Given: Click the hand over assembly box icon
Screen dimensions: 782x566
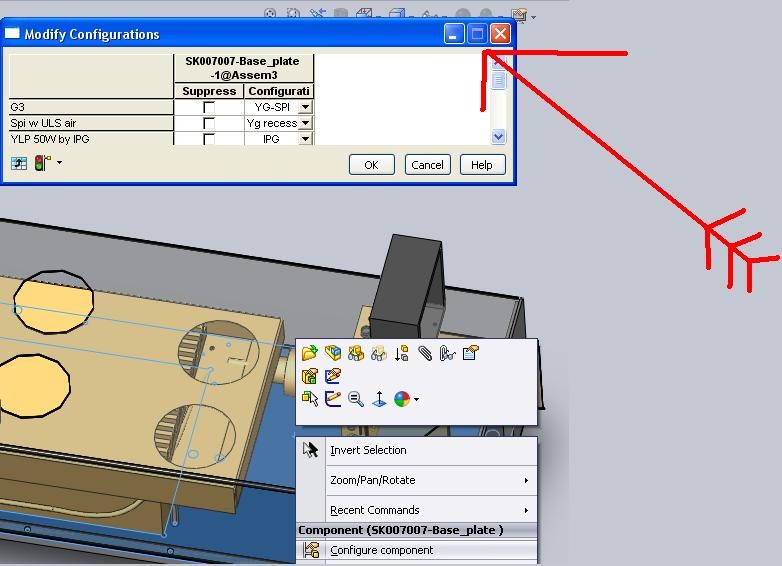Looking at the screenshot, I should coord(310,376).
